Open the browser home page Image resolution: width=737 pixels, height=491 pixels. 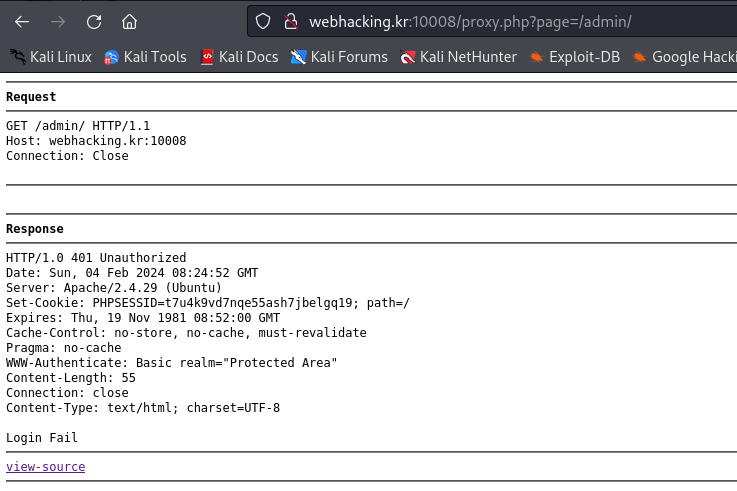tap(129, 22)
